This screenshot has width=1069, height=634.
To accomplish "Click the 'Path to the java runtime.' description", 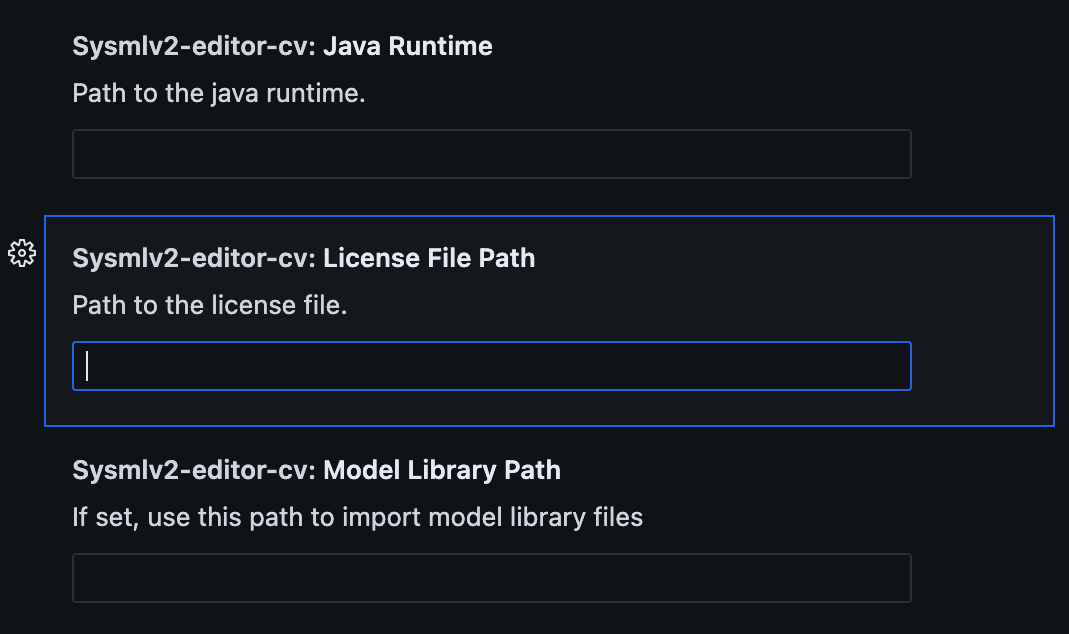I will tap(219, 93).
